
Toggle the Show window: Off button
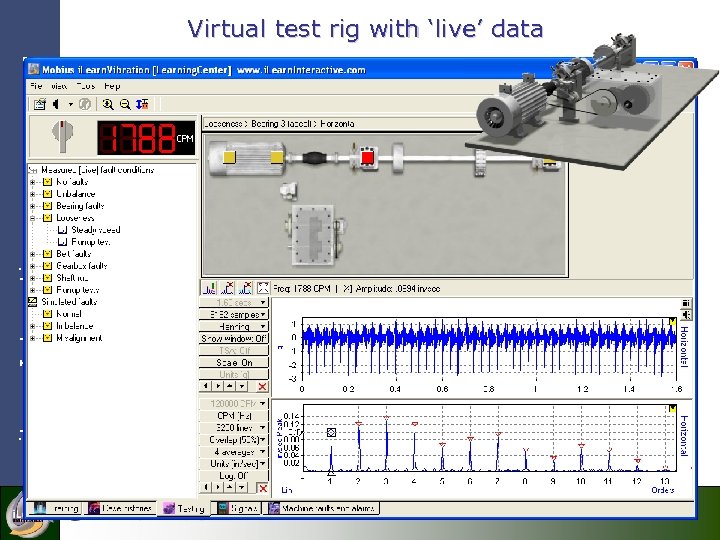click(234, 338)
